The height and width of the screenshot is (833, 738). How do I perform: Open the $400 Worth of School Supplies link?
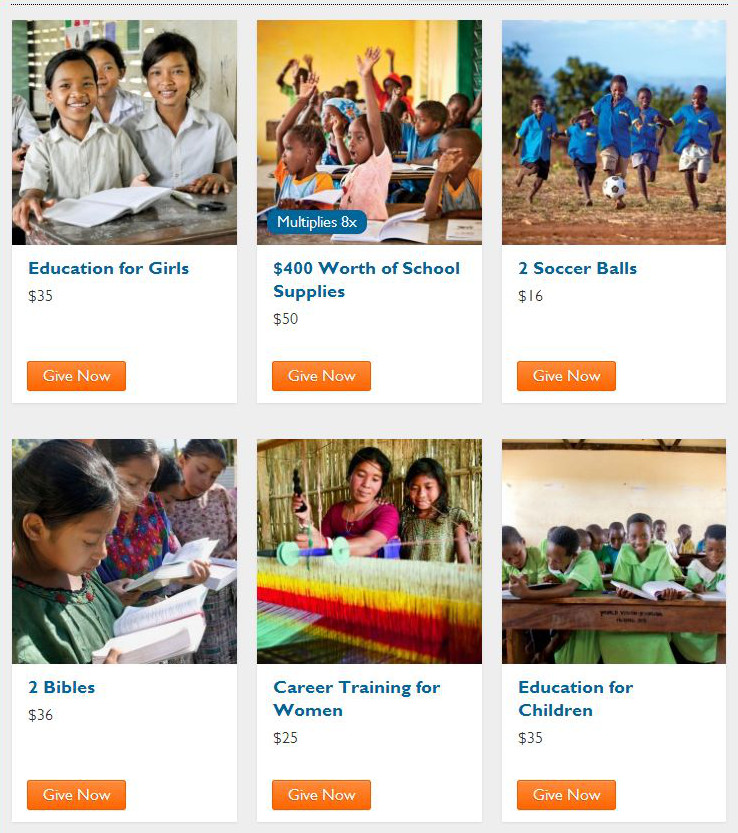367,279
